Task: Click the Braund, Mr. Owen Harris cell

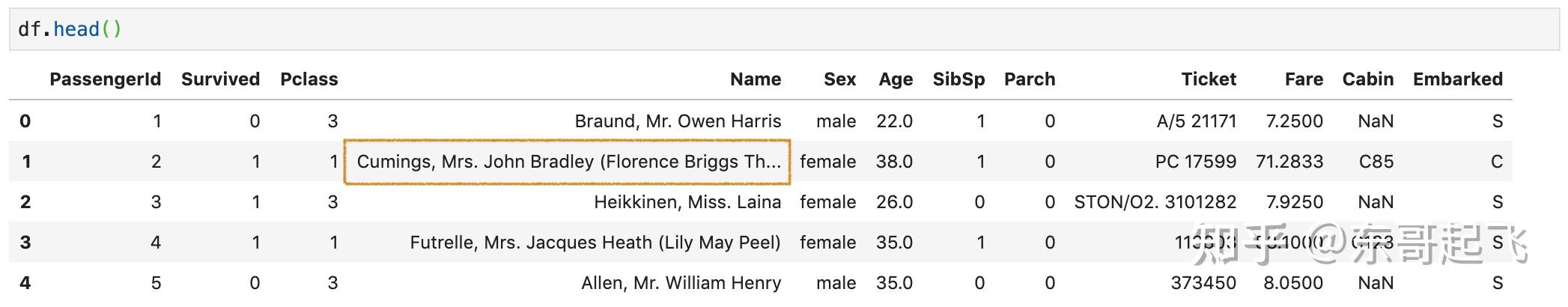Action: (677, 121)
